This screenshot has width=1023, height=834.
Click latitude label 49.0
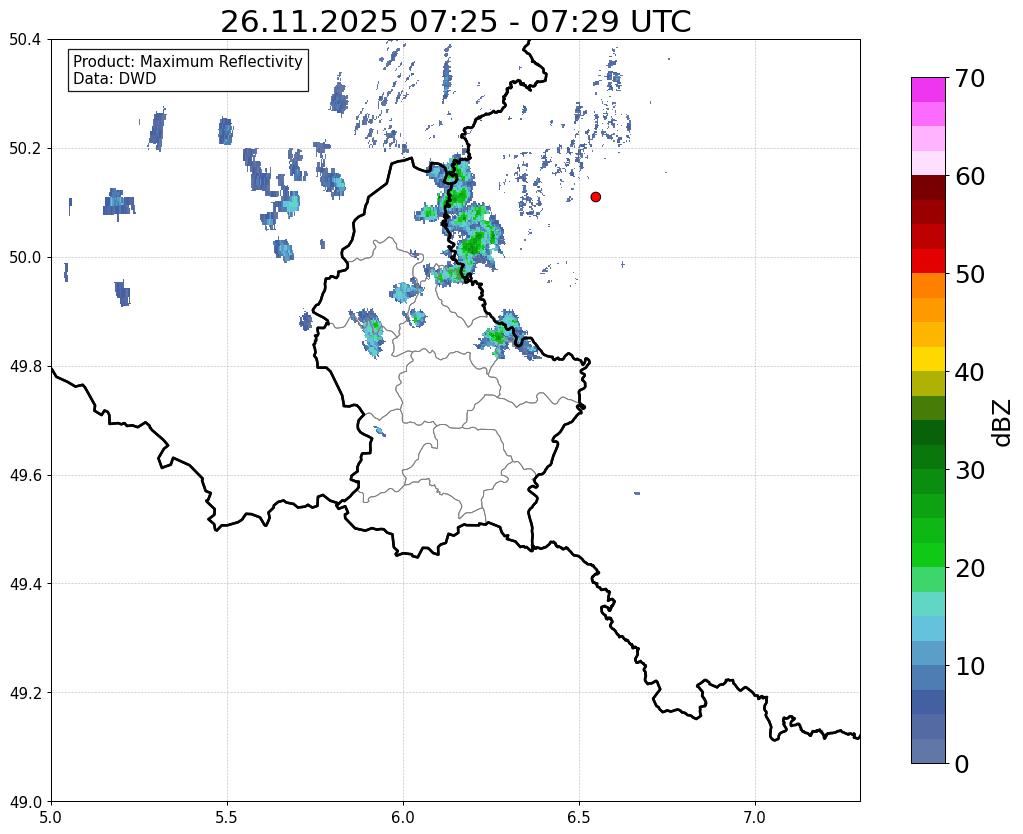pyautogui.click(x=25, y=802)
